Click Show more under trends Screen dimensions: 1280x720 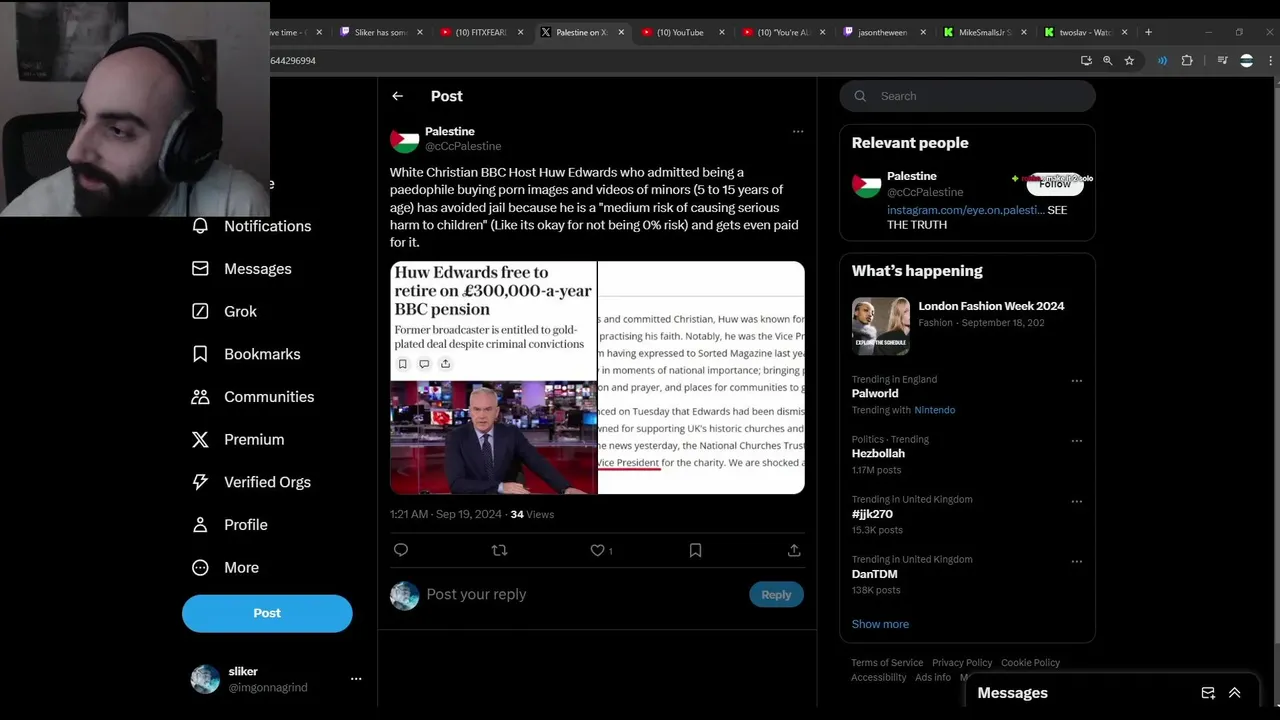point(880,624)
